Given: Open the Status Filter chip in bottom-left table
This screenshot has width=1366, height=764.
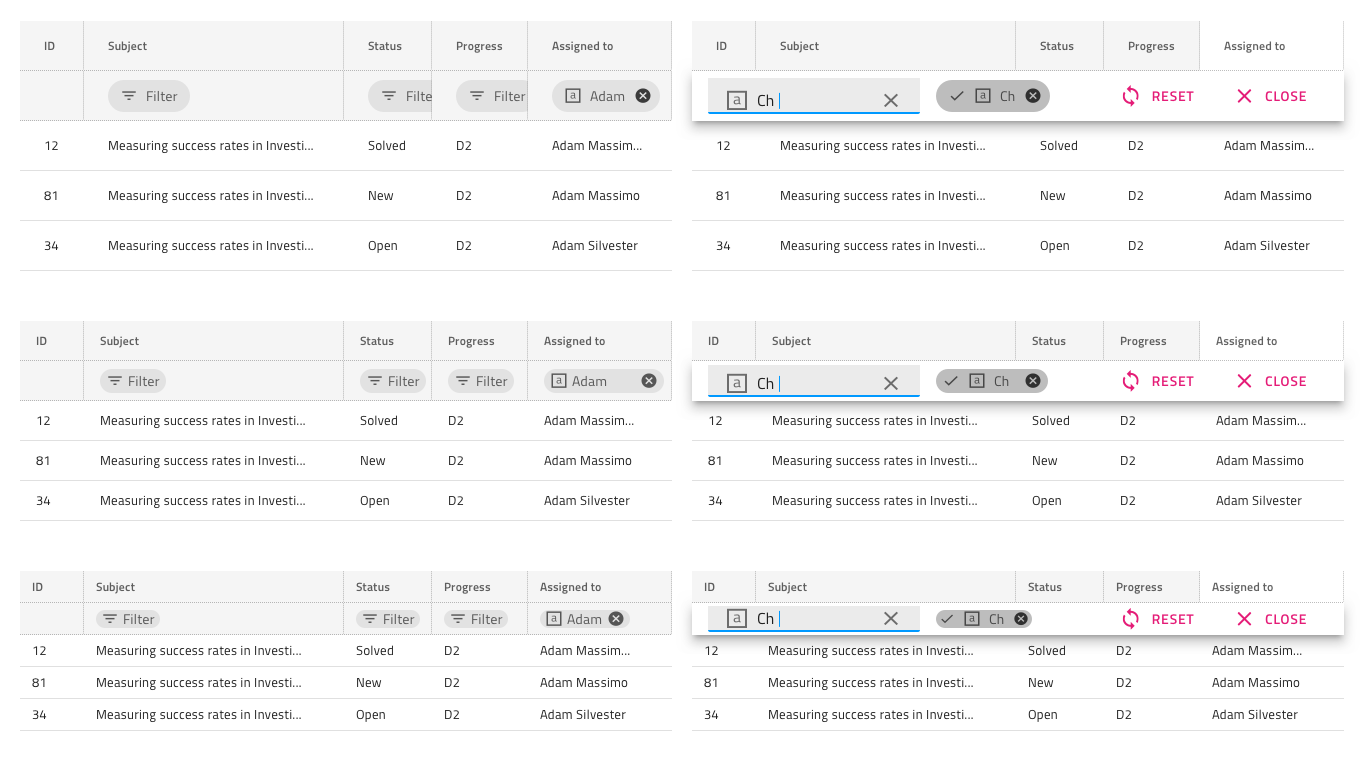Looking at the screenshot, I should click(x=388, y=619).
